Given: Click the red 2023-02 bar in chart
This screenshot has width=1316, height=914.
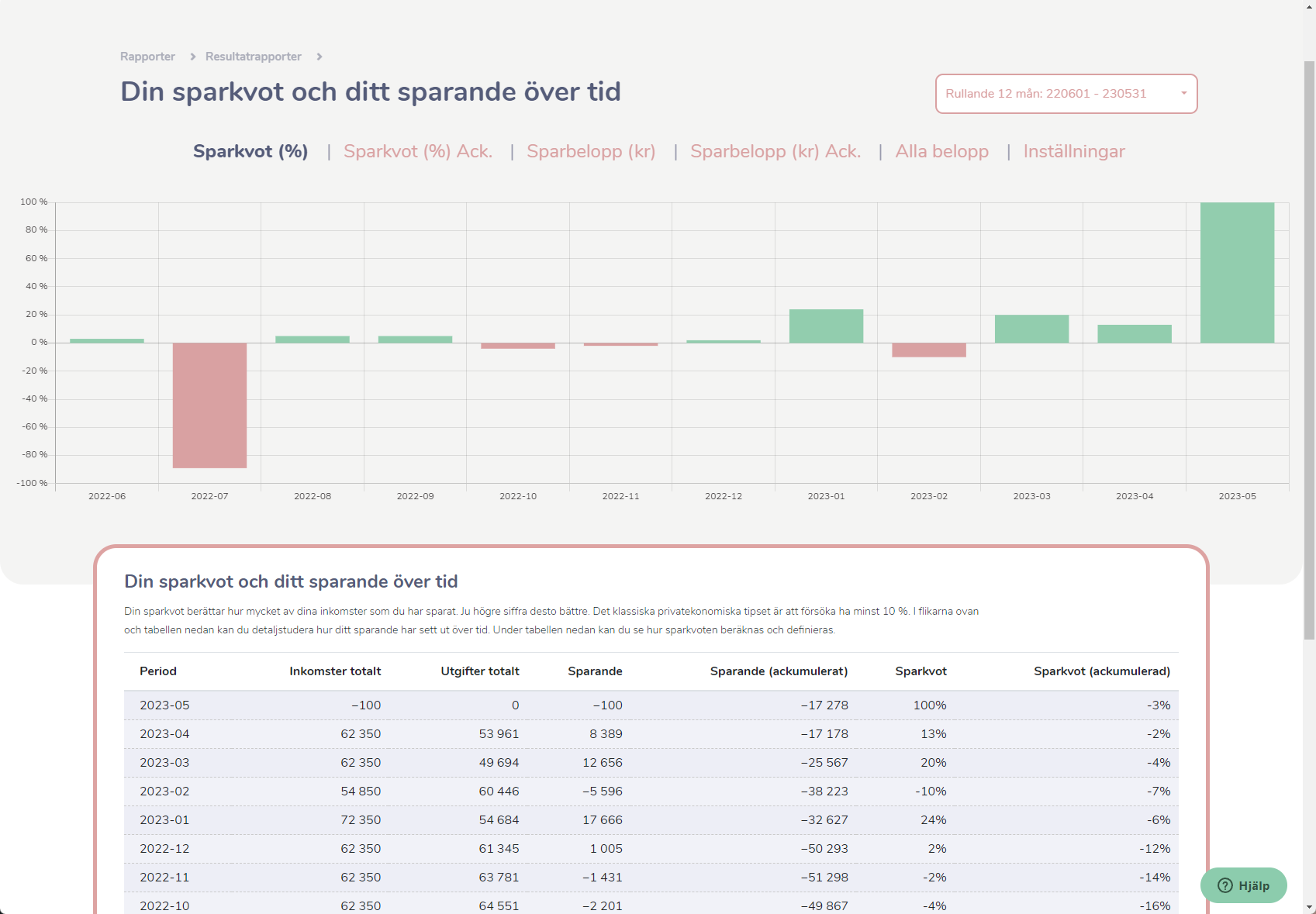Looking at the screenshot, I should tap(929, 350).
